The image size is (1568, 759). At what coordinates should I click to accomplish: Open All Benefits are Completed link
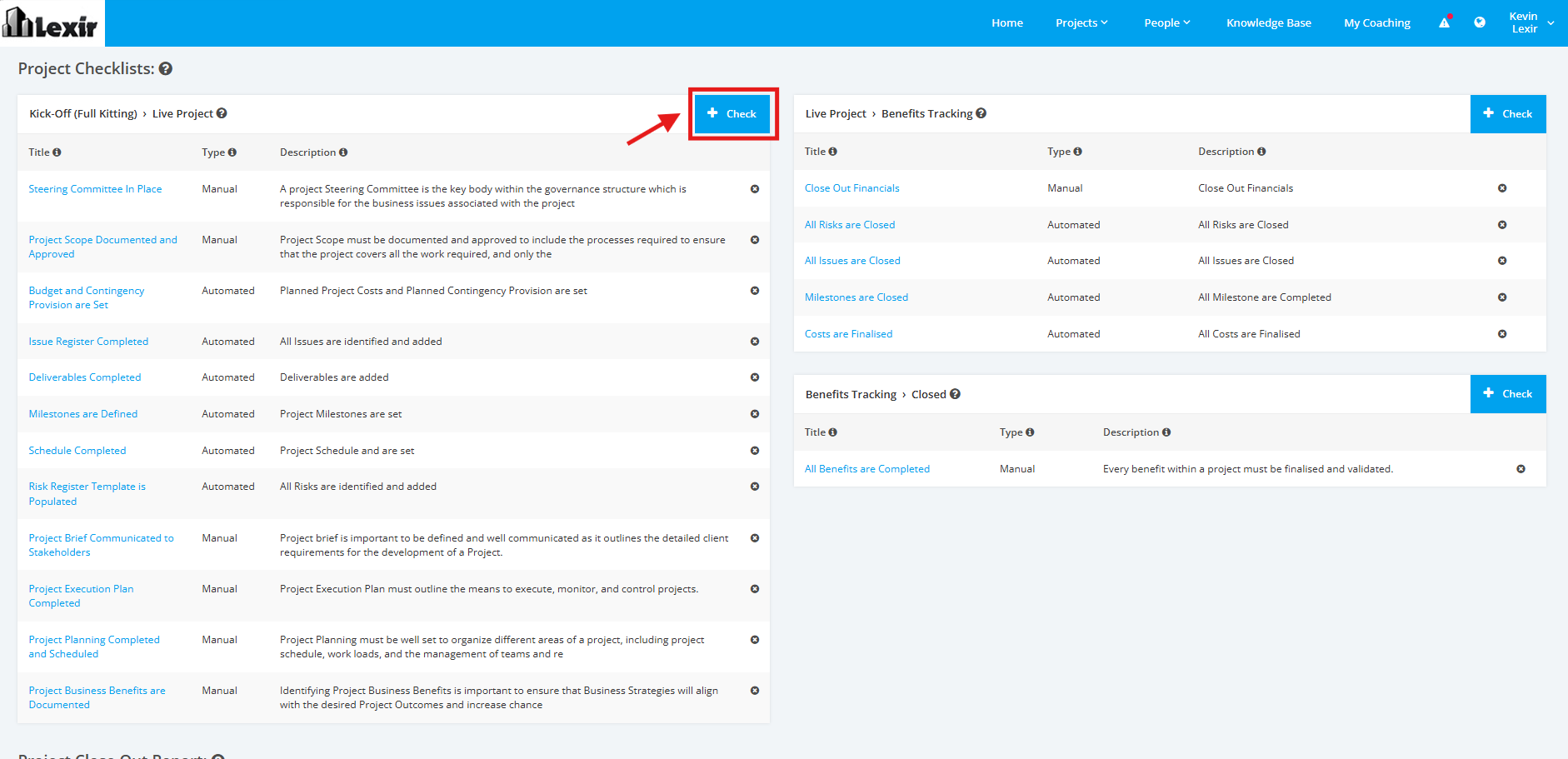[x=867, y=469]
